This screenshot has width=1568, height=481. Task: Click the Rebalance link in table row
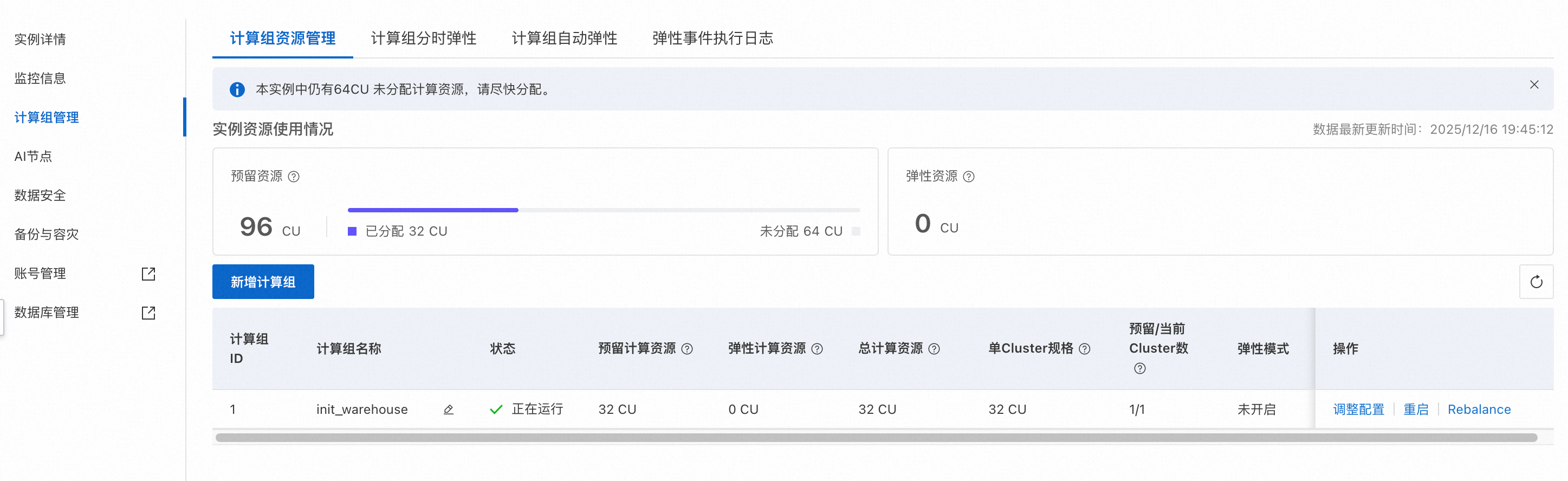(x=1479, y=409)
